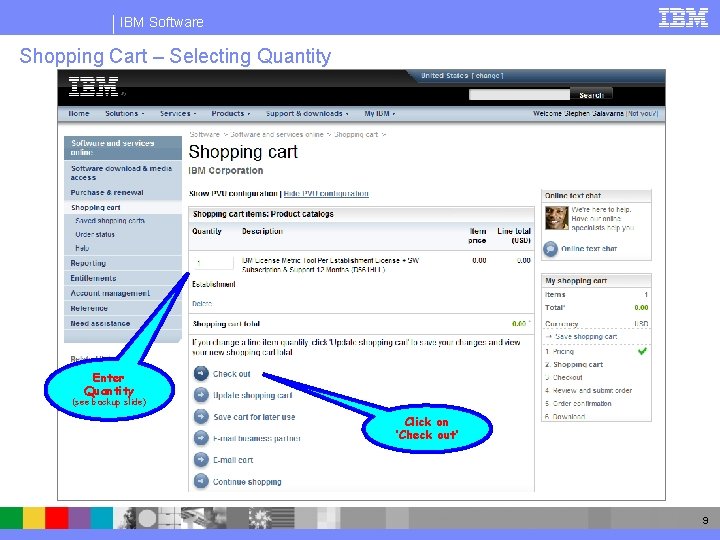
Task: Click the arrow icon beside Update shopping cart
Action: 201,395
